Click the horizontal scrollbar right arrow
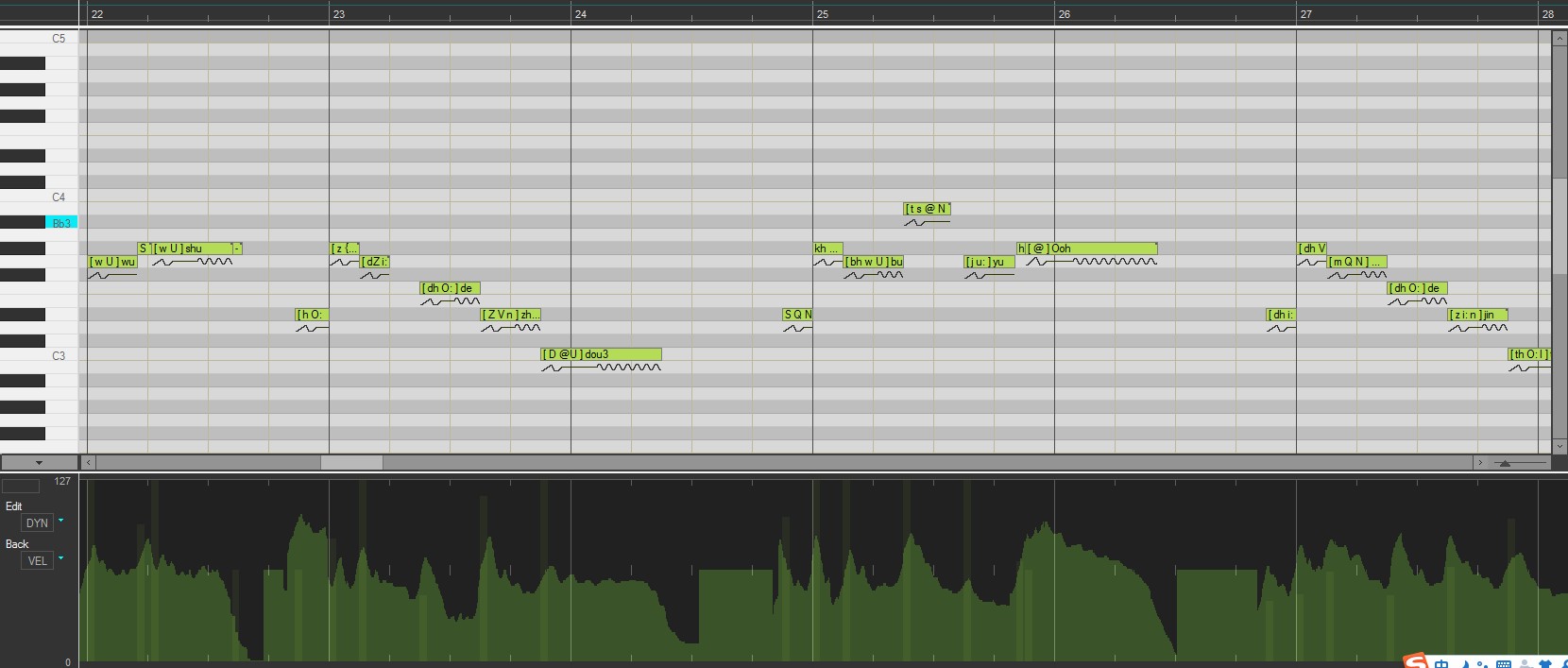The image size is (1568, 668). [1479, 463]
